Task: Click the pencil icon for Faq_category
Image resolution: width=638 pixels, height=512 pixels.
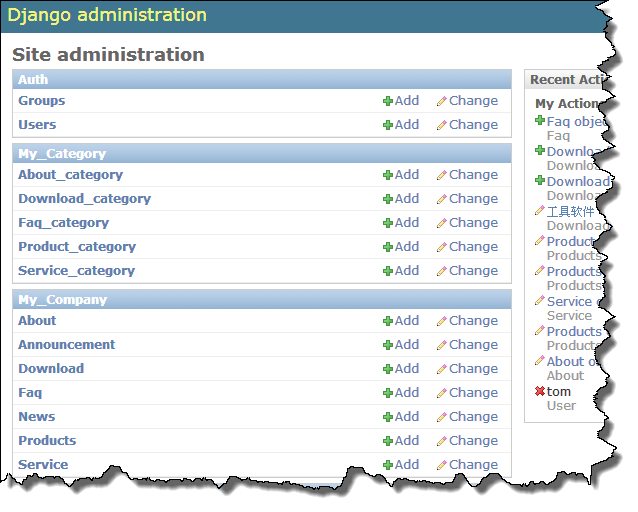Action: coord(441,223)
